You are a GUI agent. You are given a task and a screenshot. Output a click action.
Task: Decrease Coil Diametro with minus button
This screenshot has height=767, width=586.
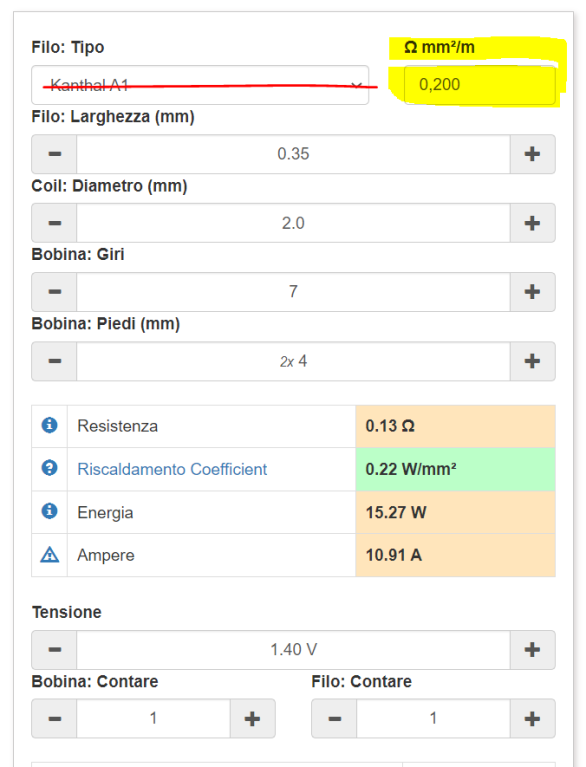pos(54,223)
